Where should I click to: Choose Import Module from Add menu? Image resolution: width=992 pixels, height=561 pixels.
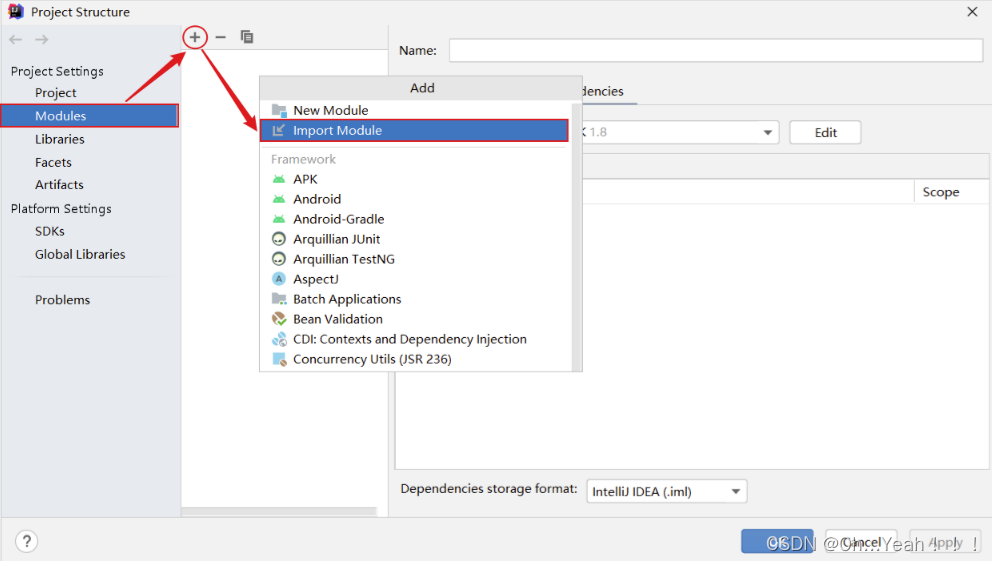pyautogui.click(x=414, y=130)
